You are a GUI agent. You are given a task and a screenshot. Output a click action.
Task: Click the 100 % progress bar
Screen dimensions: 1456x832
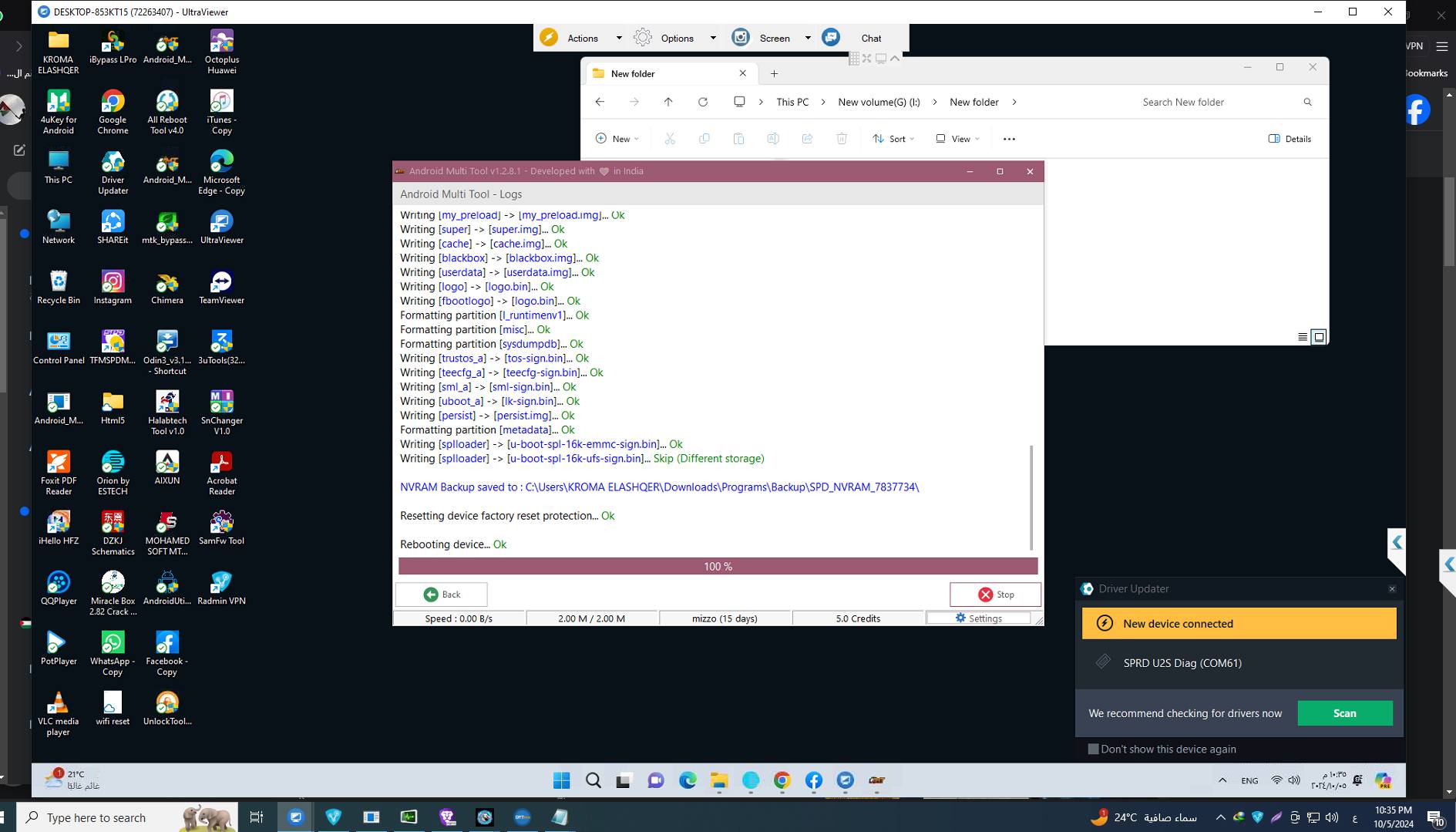click(718, 566)
